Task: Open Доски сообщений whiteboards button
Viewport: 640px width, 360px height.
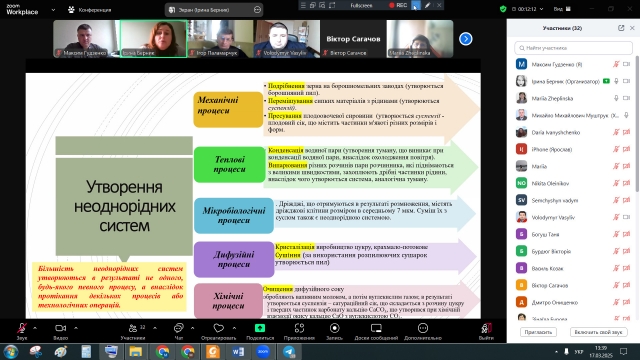Action: click(376, 331)
